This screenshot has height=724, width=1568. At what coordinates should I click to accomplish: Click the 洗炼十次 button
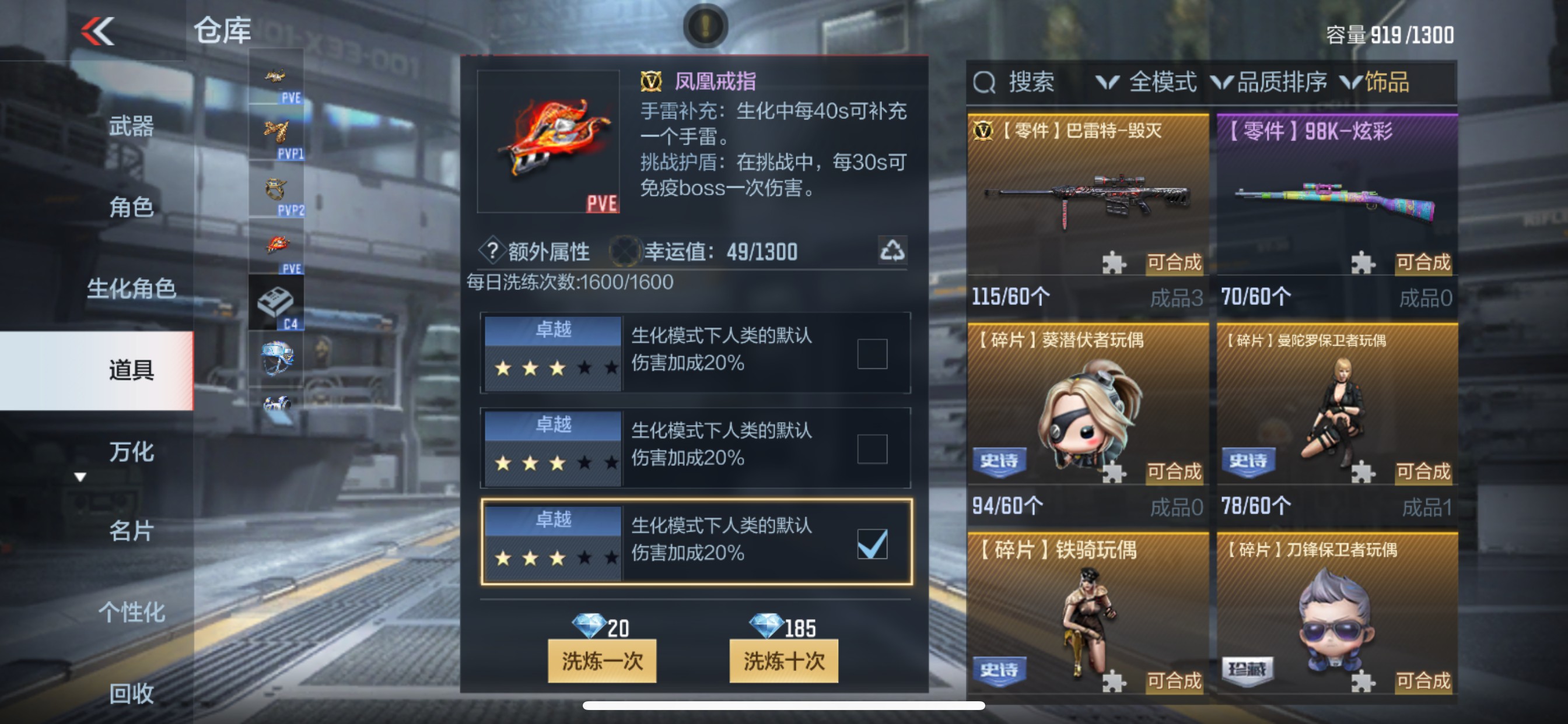(x=783, y=660)
